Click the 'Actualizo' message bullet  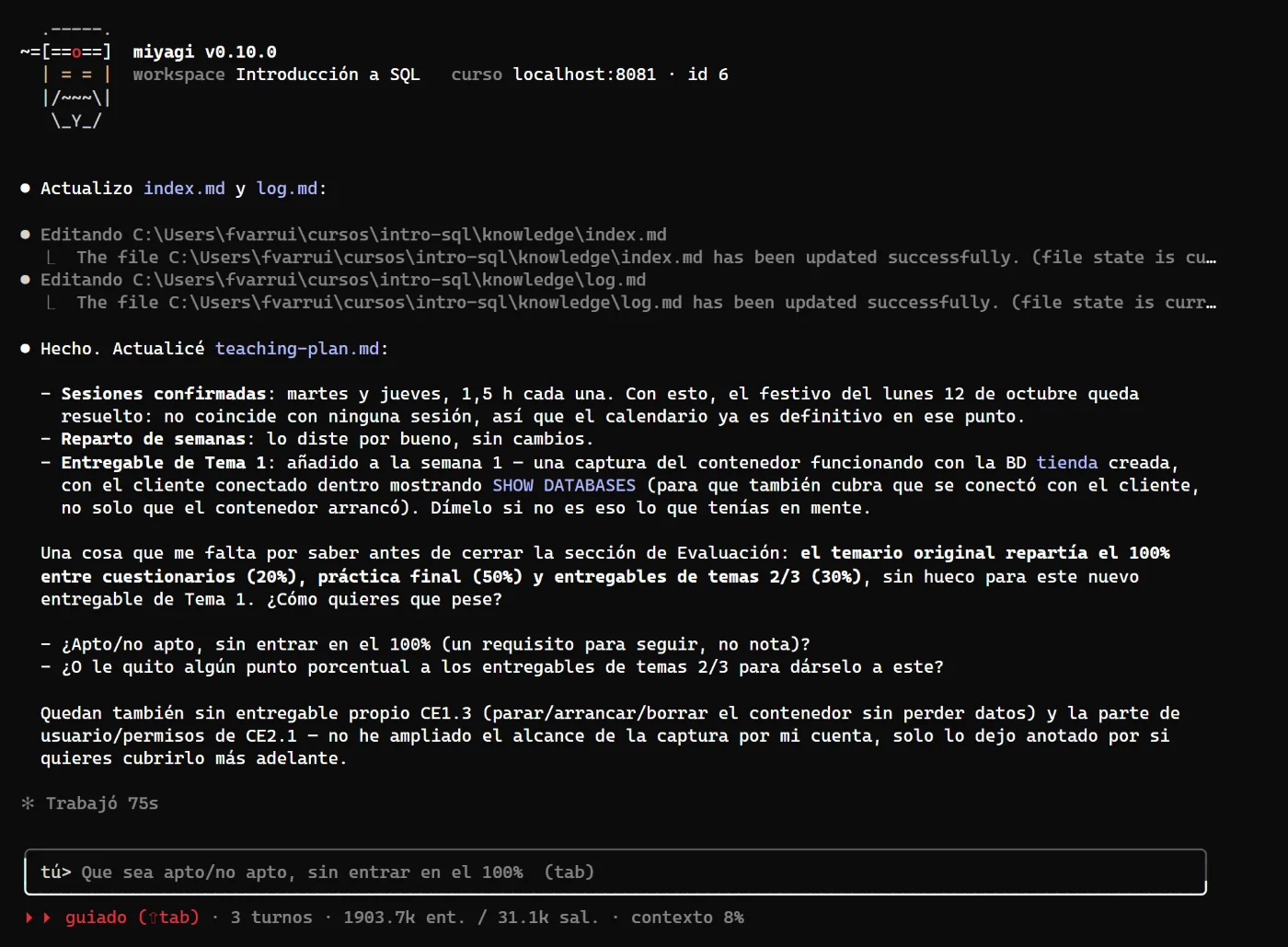click(x=25, y=189)
